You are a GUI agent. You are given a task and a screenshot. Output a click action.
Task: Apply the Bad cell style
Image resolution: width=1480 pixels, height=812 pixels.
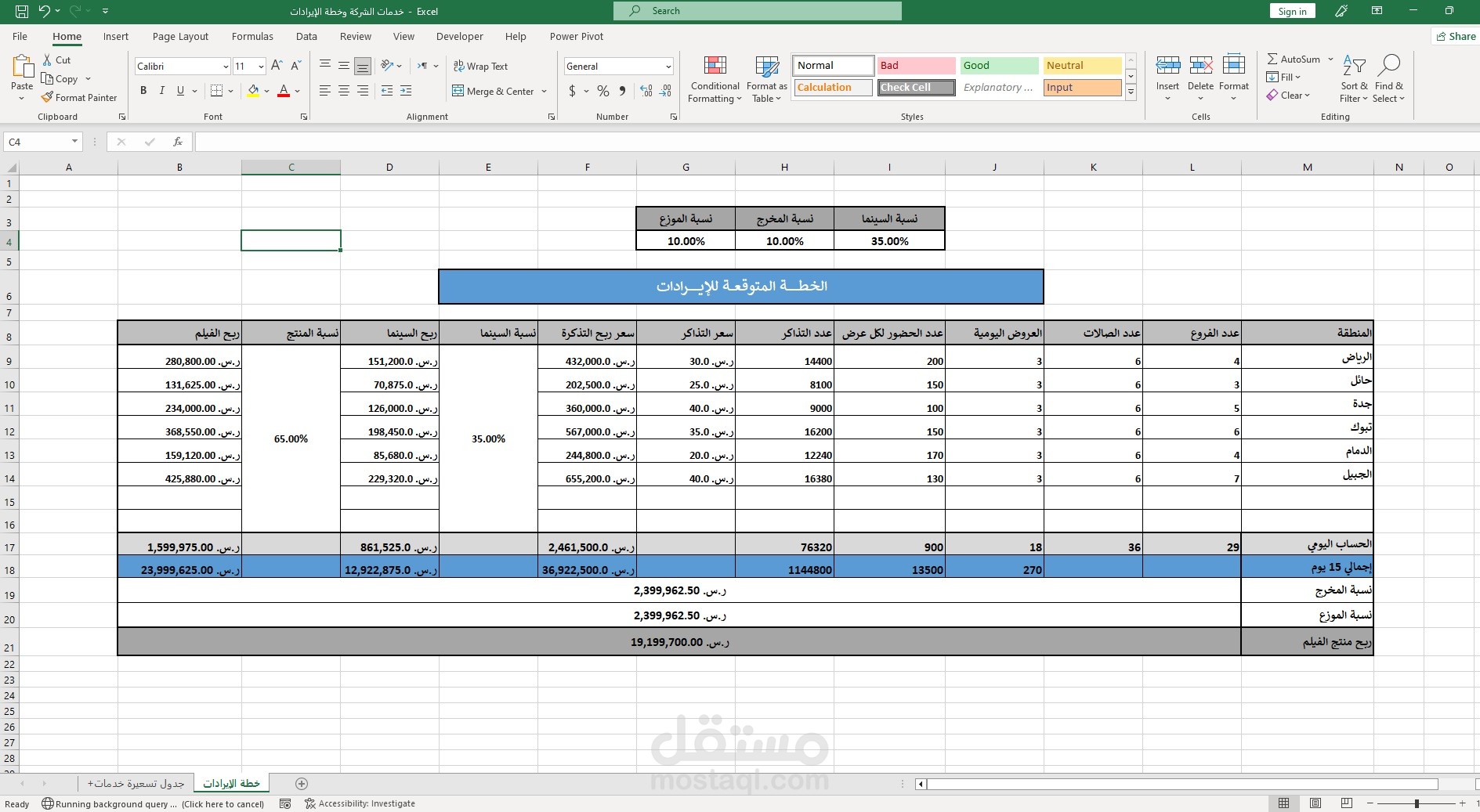(916, 65)
